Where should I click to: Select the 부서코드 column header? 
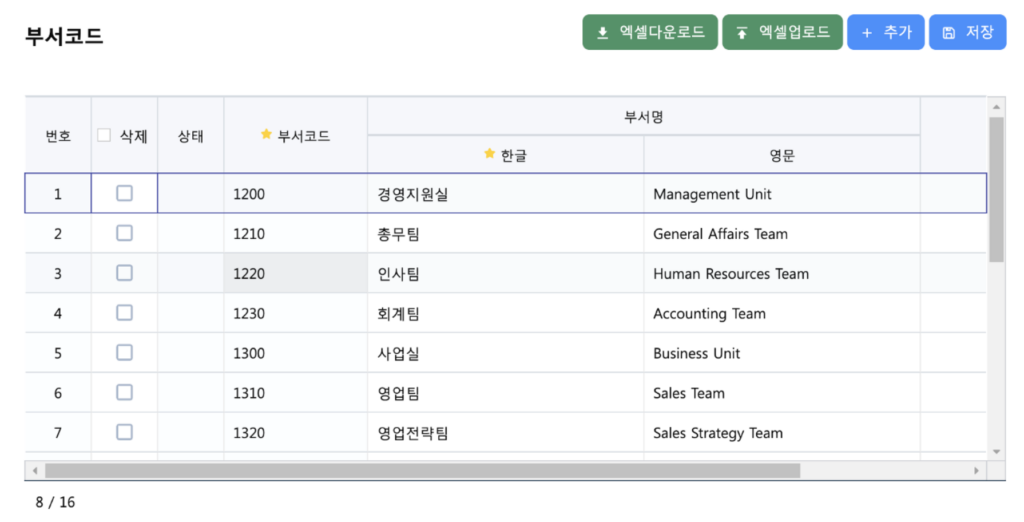click(x=295, y=136)
